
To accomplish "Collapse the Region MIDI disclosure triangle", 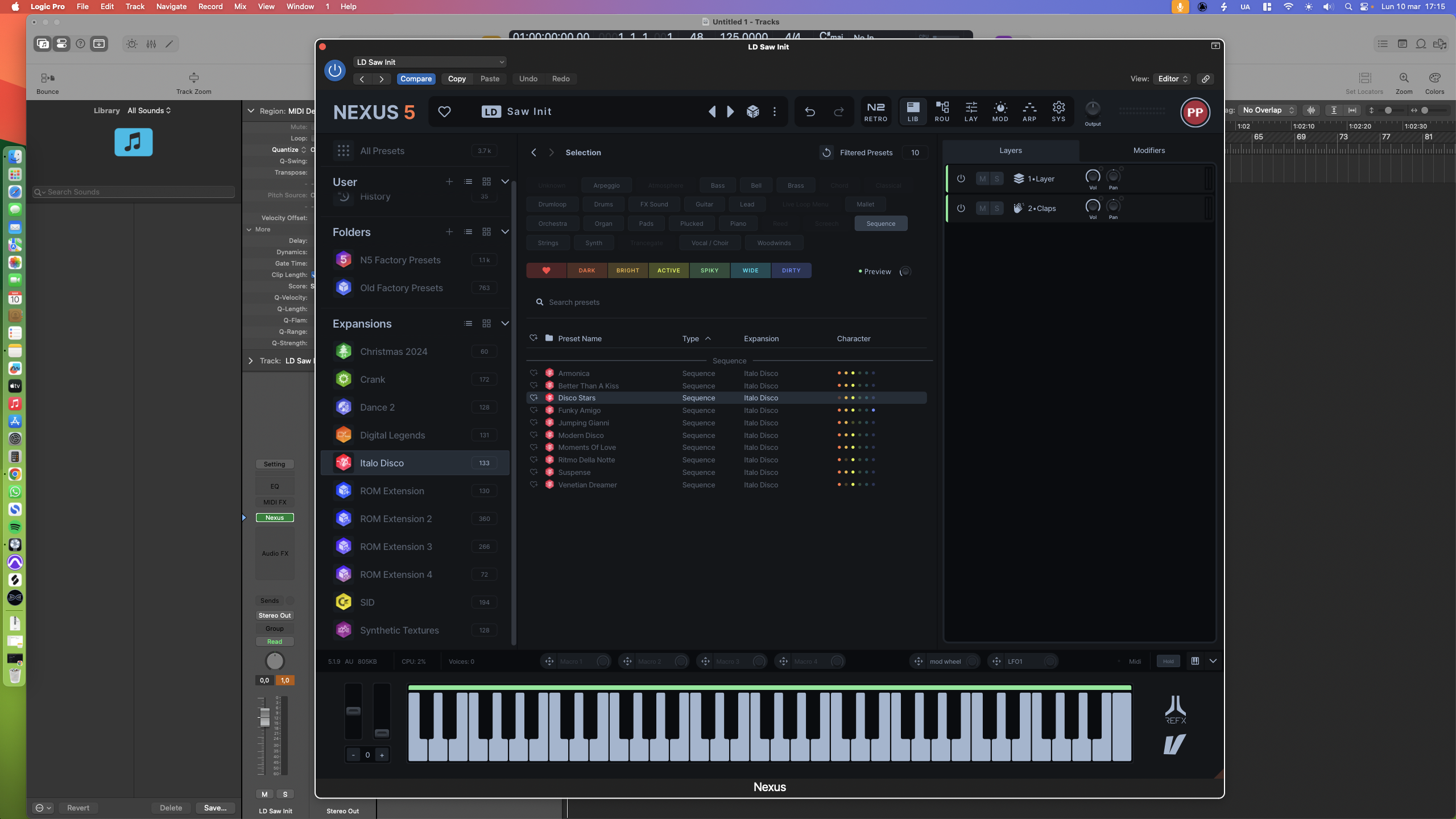I will pos(250,111).
